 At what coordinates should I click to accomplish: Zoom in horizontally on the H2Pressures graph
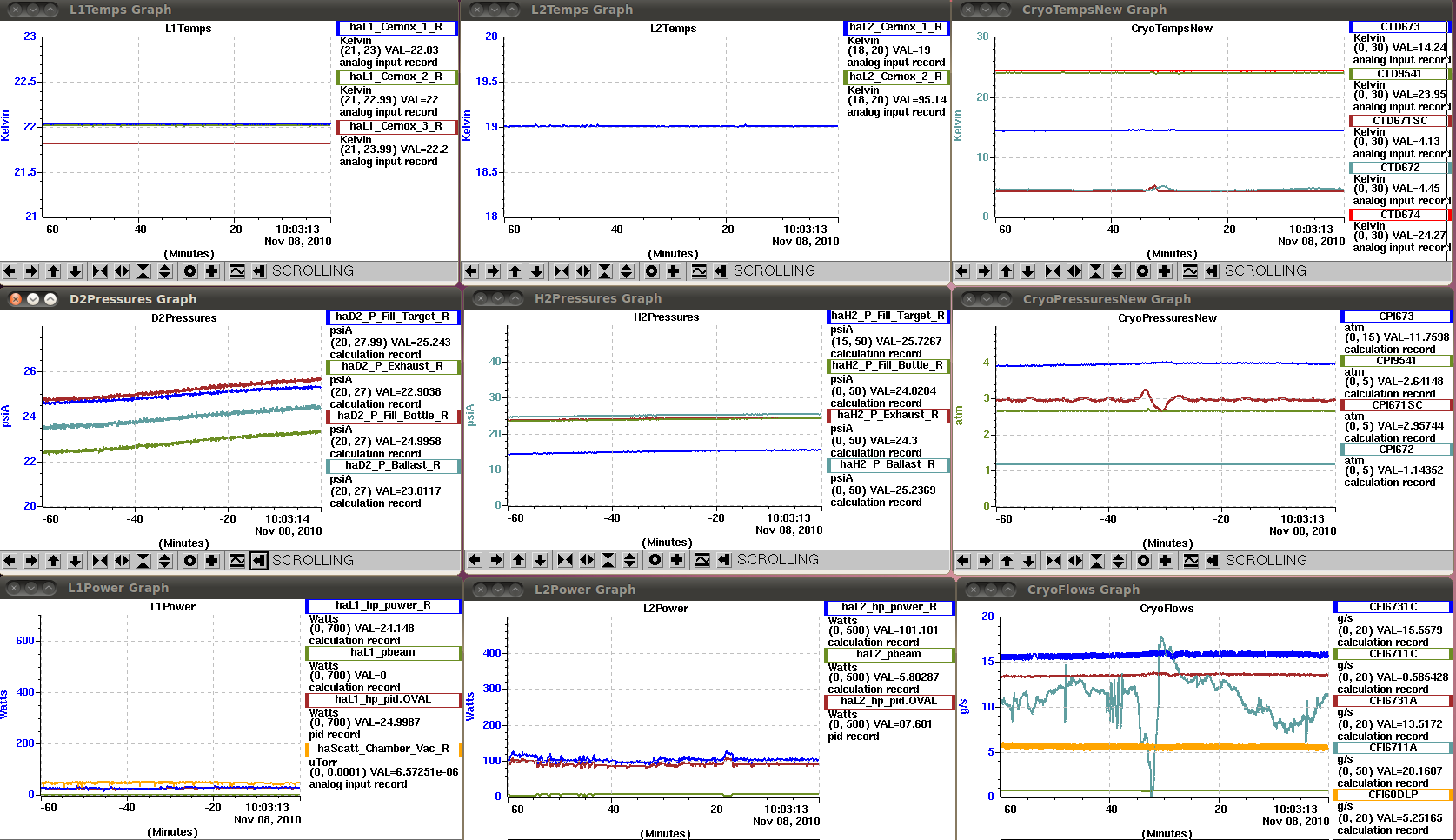click(565, 560)
